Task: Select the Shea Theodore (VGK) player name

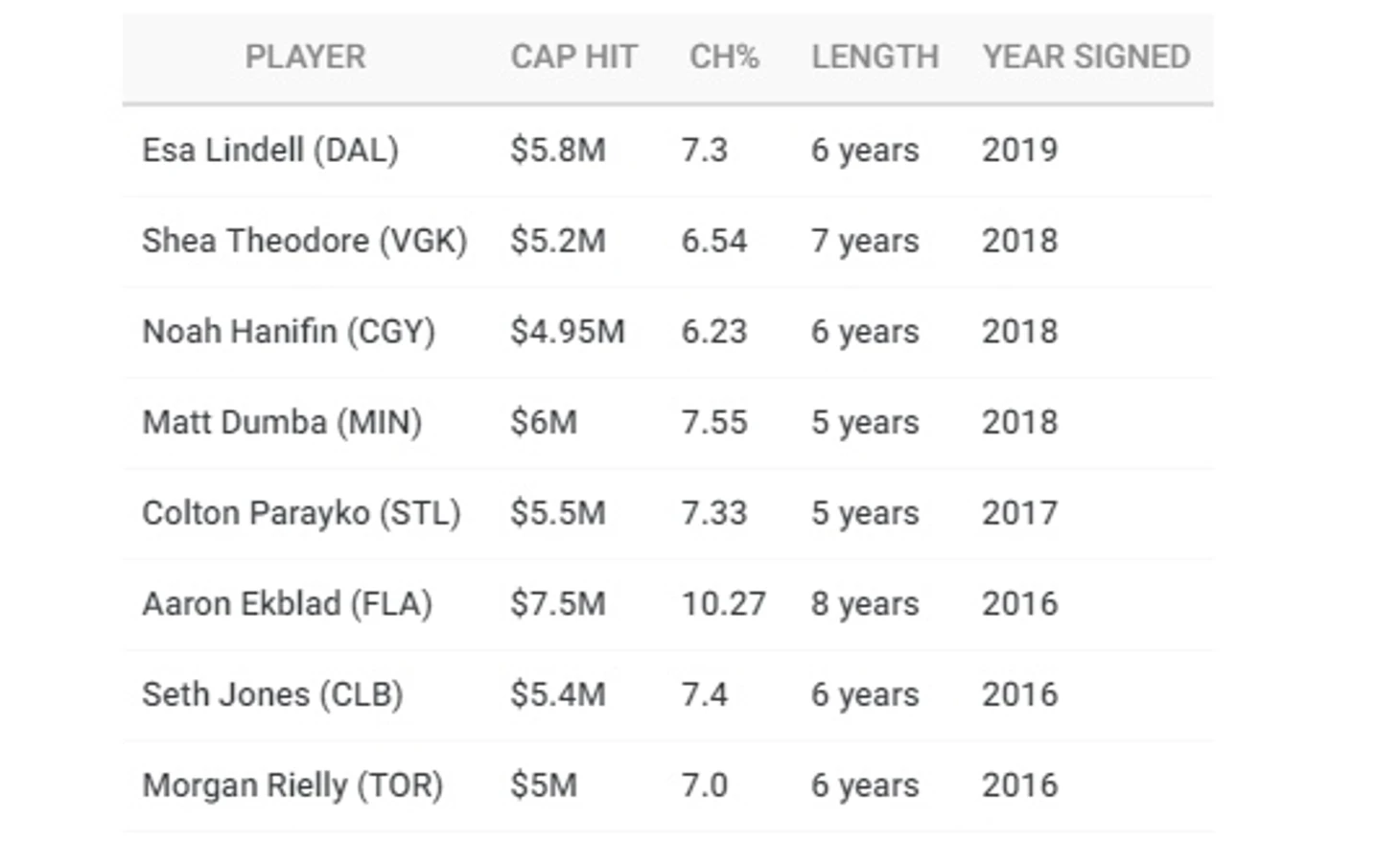Action: tap(305, 241)
